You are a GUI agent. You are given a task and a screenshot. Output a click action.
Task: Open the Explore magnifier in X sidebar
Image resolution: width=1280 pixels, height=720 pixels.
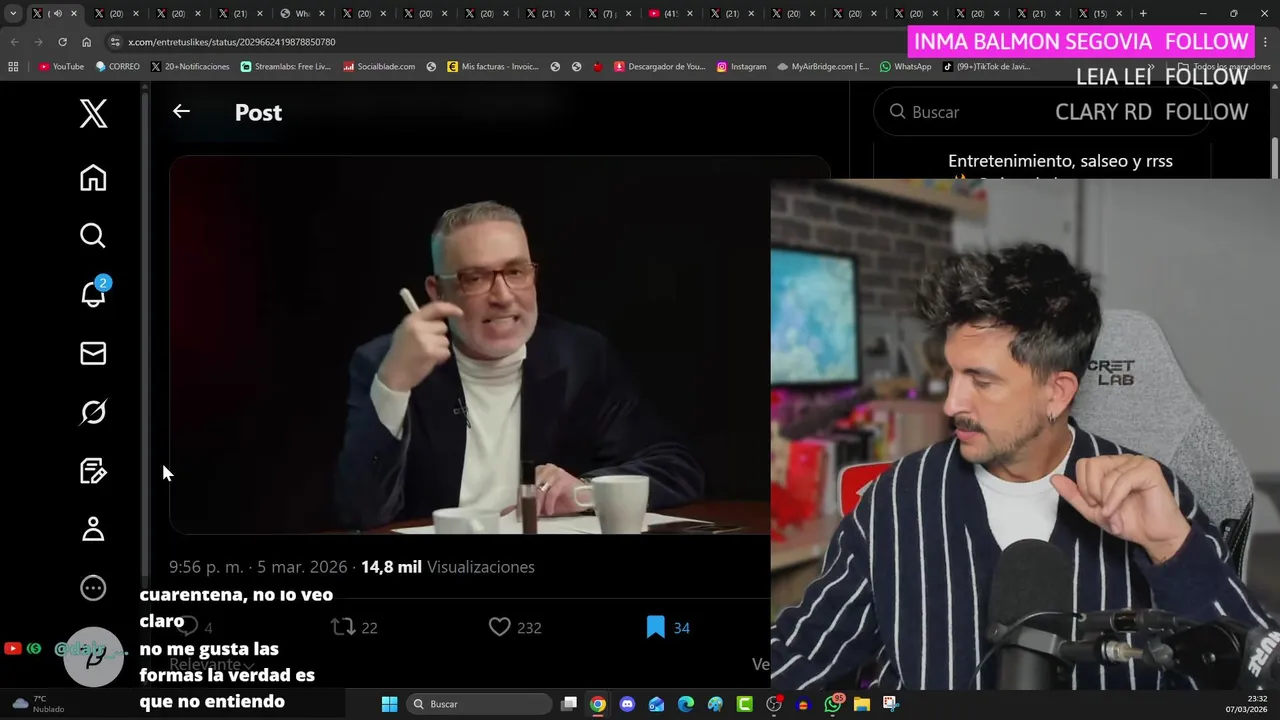[x=93, y=236]
